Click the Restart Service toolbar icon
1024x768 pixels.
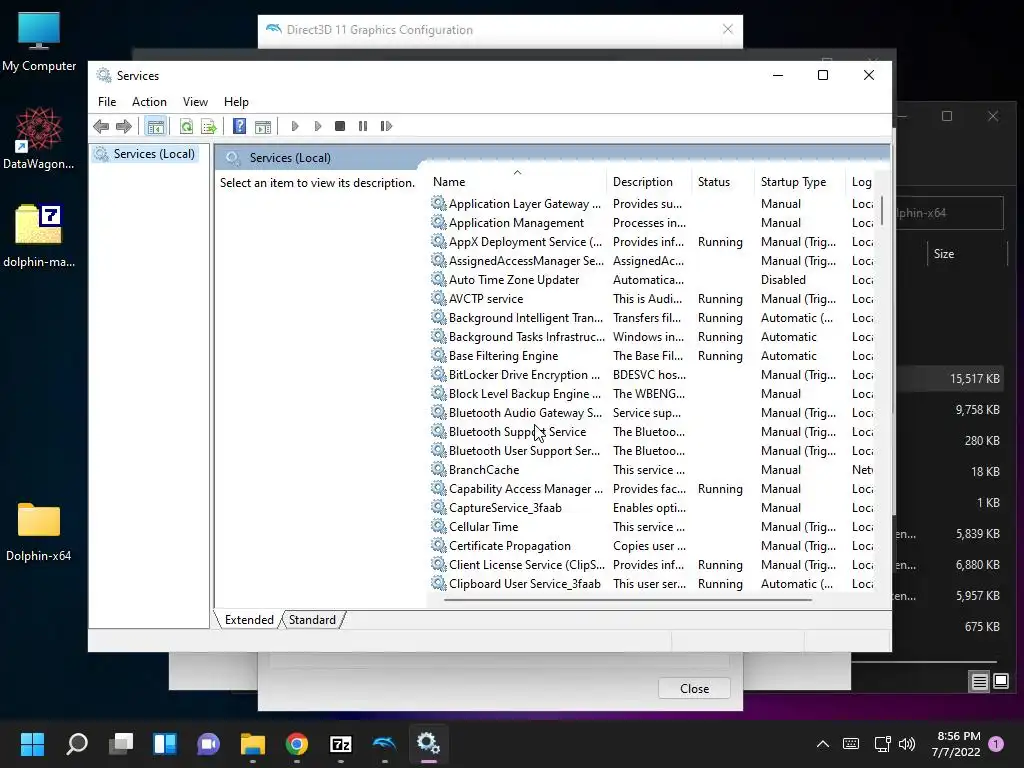387,126
